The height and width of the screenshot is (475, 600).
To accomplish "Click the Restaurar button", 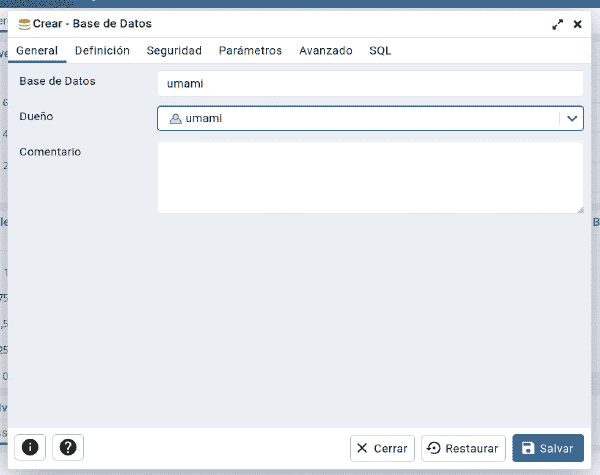I will [x=463, y=448].
